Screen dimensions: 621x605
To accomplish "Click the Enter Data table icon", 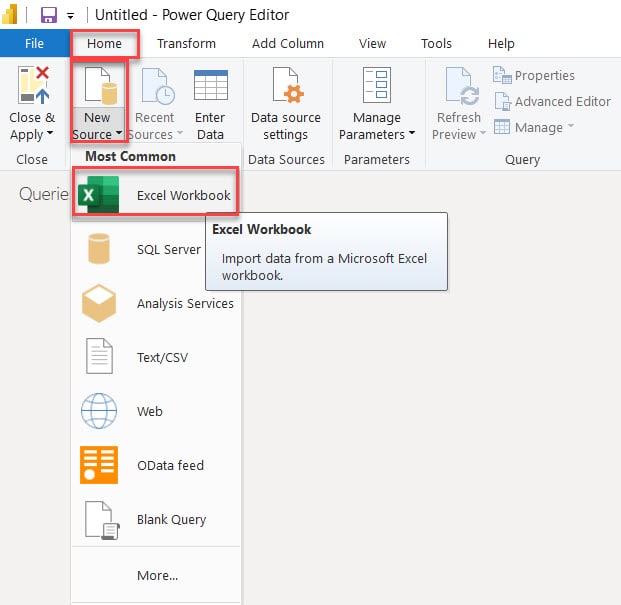I will [211, 85].
